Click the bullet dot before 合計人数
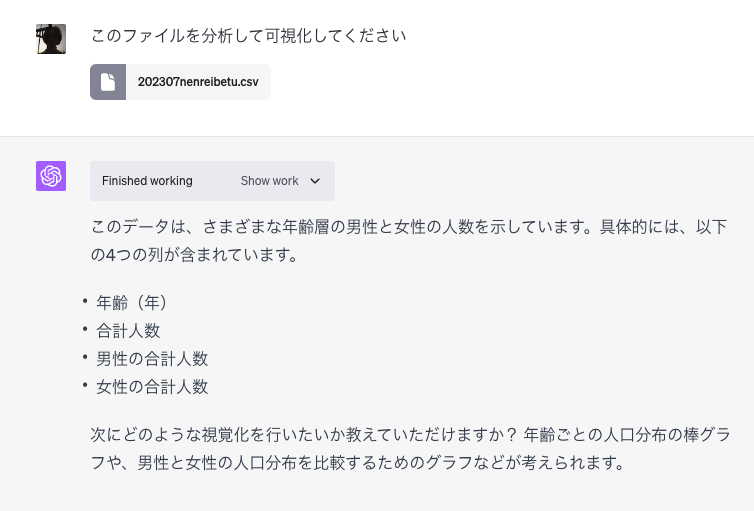 click(x=86, y=328)
